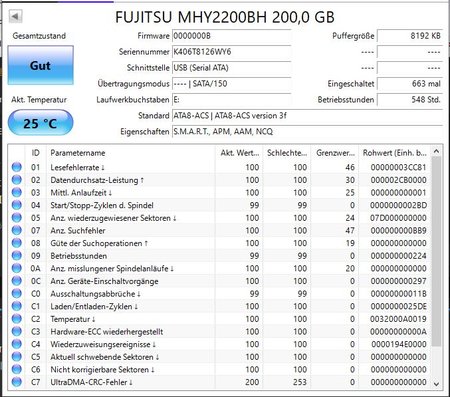Click the Firmware field 0000000B

[232, 36]
